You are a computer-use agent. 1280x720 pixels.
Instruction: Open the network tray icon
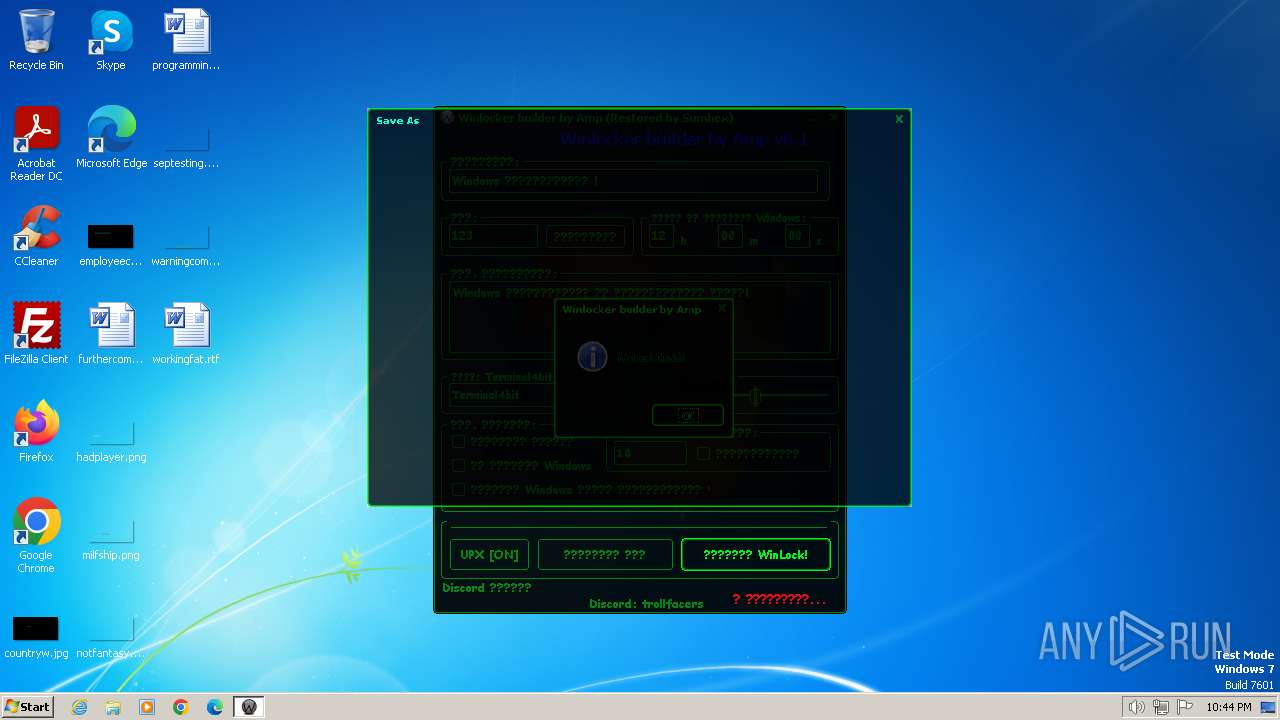(x=1161, y=707)
